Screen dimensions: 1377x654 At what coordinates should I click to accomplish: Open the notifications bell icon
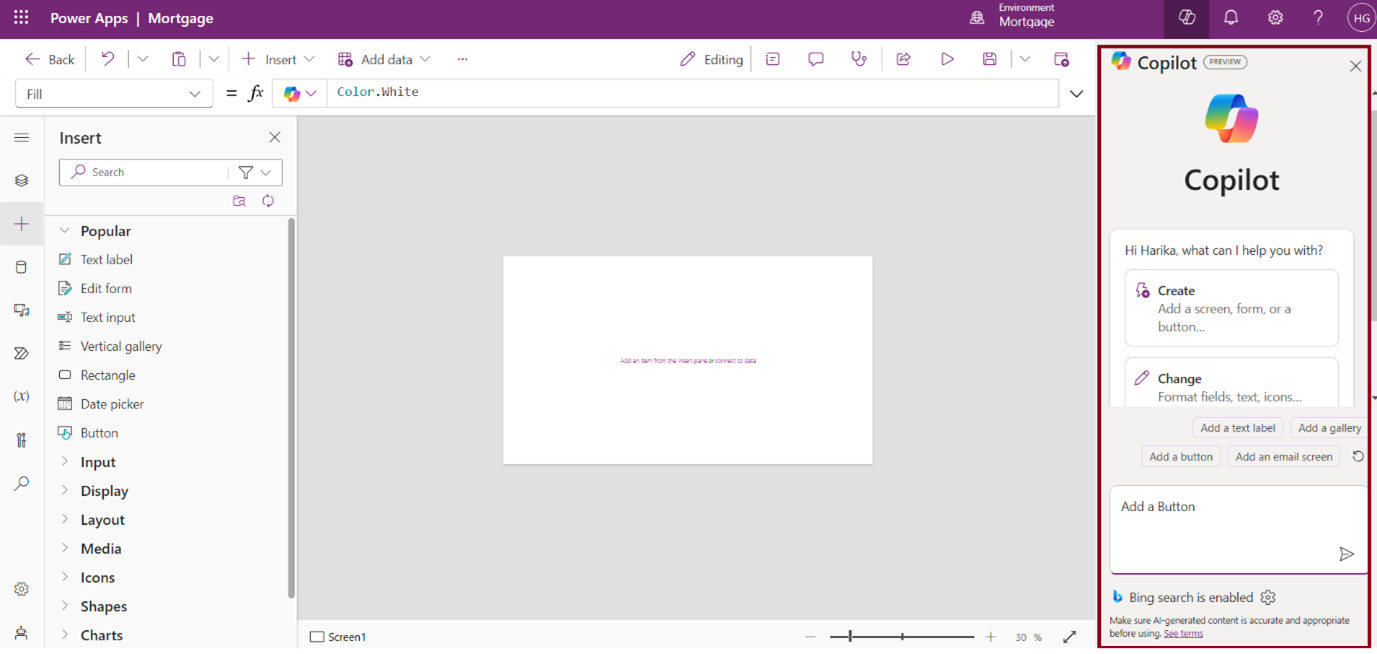click(1231, 18)
